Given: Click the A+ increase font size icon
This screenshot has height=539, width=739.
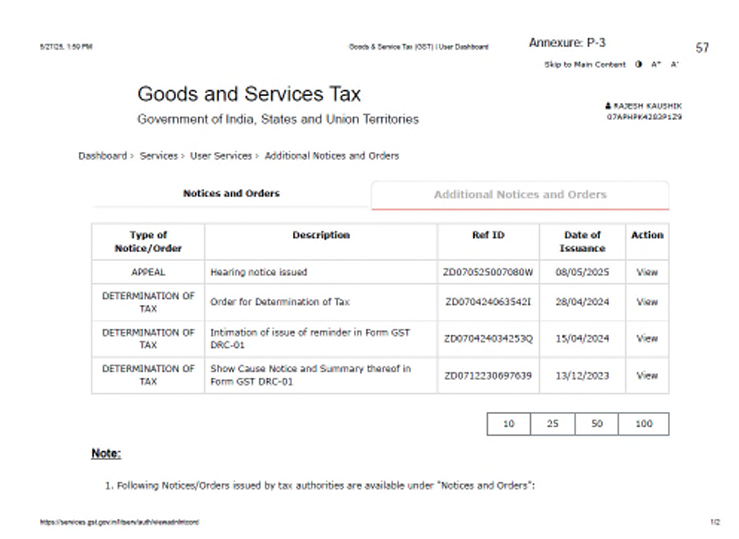Looking at the screenshot, I should [656, 64].
